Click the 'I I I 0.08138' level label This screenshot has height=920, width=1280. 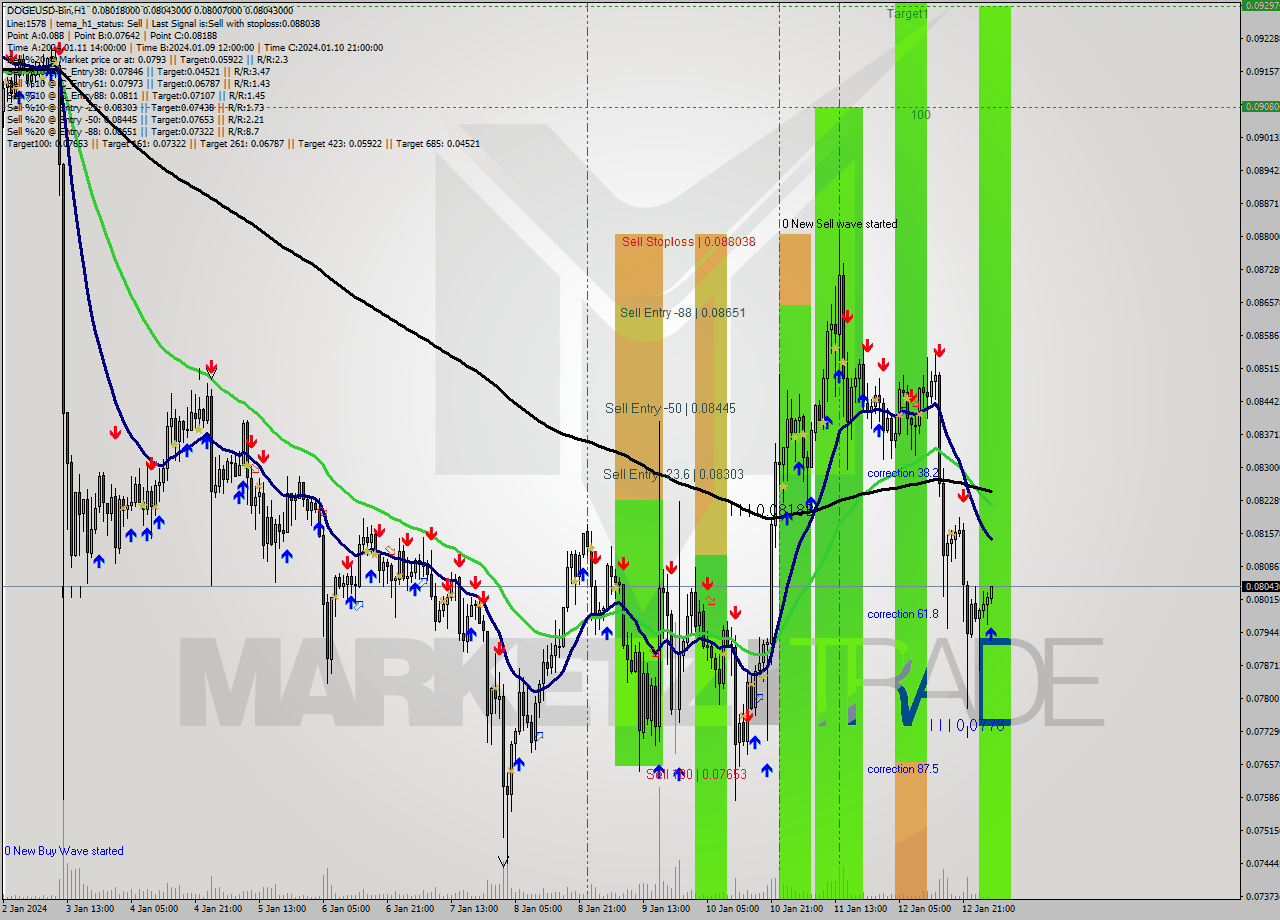pyautogui.click(x=772, y=510)
